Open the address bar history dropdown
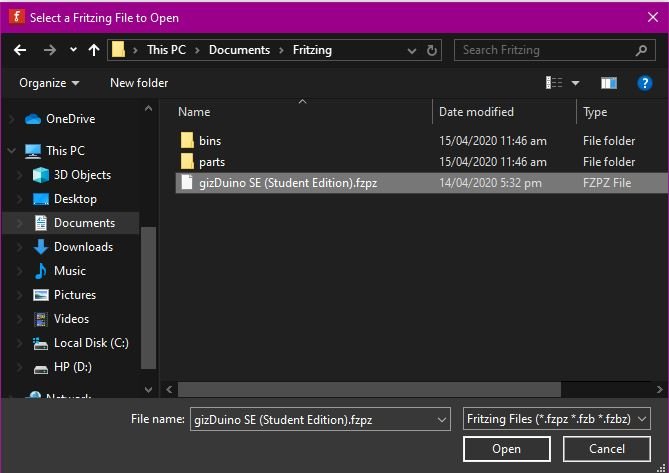Screen dimensions: 669x473 tap(412, 51)
